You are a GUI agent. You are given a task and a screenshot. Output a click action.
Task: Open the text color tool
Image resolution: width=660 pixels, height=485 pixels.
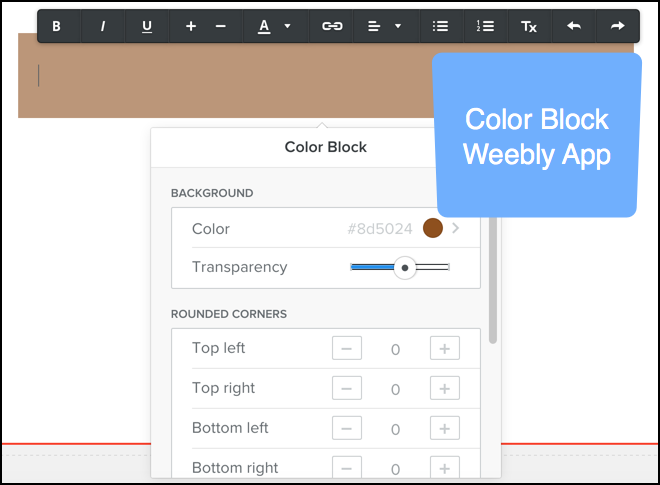(x=264, y=26)
